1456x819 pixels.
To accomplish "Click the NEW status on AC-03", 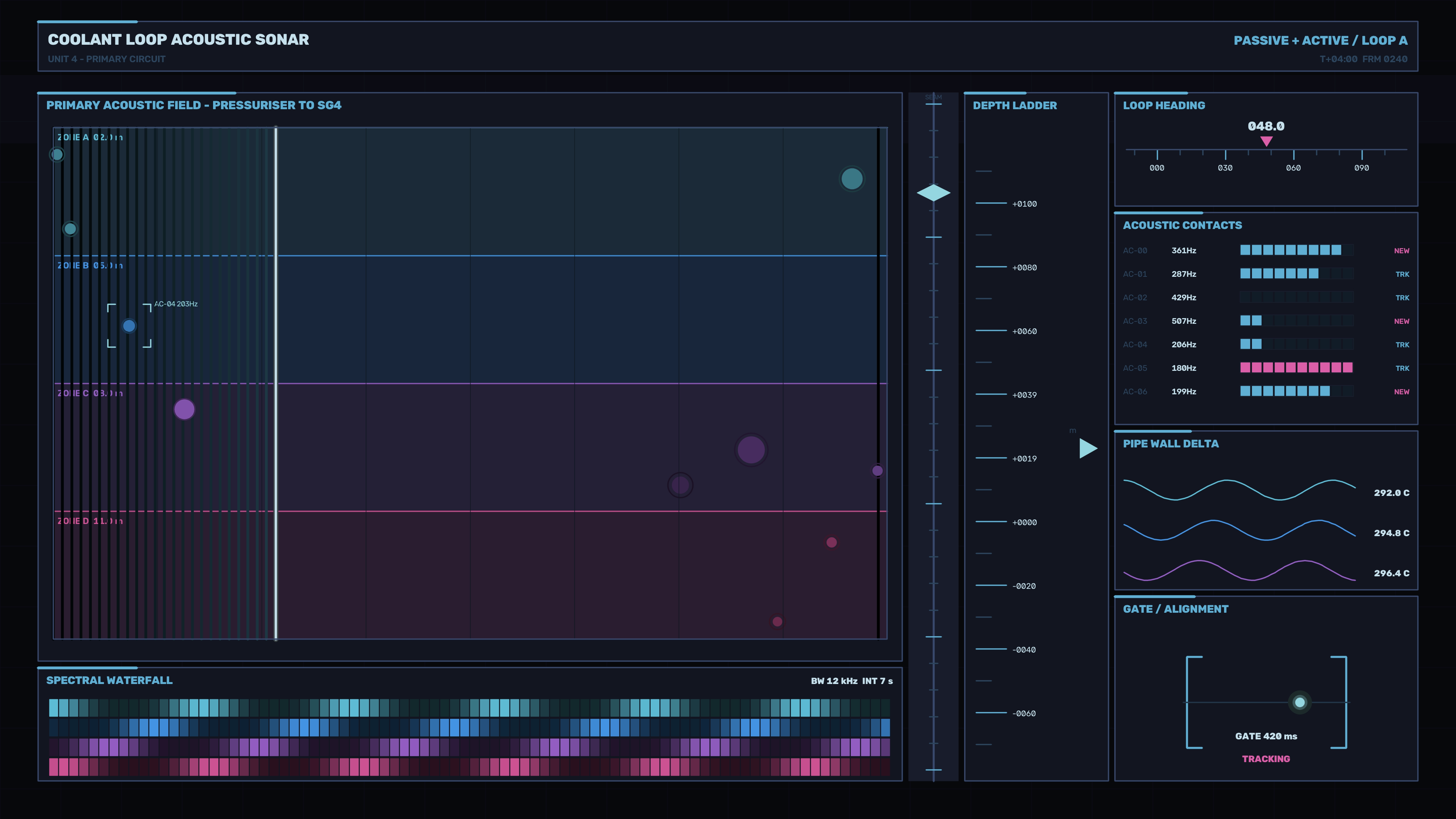I will coord(1401,321).
